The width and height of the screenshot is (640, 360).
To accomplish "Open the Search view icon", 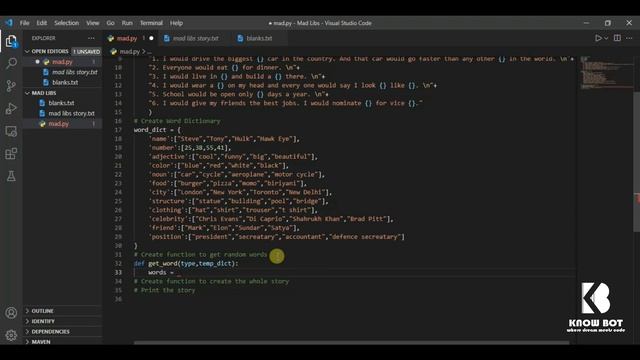I will click(11, 63).
